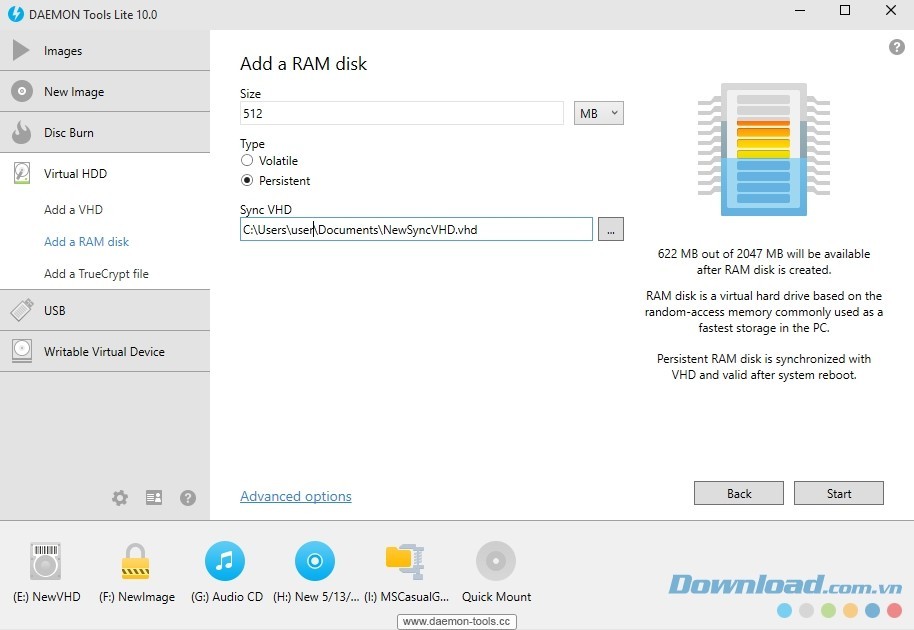This screenshot has width=914, height=630.
Task: Open the MB size unit dropdown
Action: click(599, 114)
